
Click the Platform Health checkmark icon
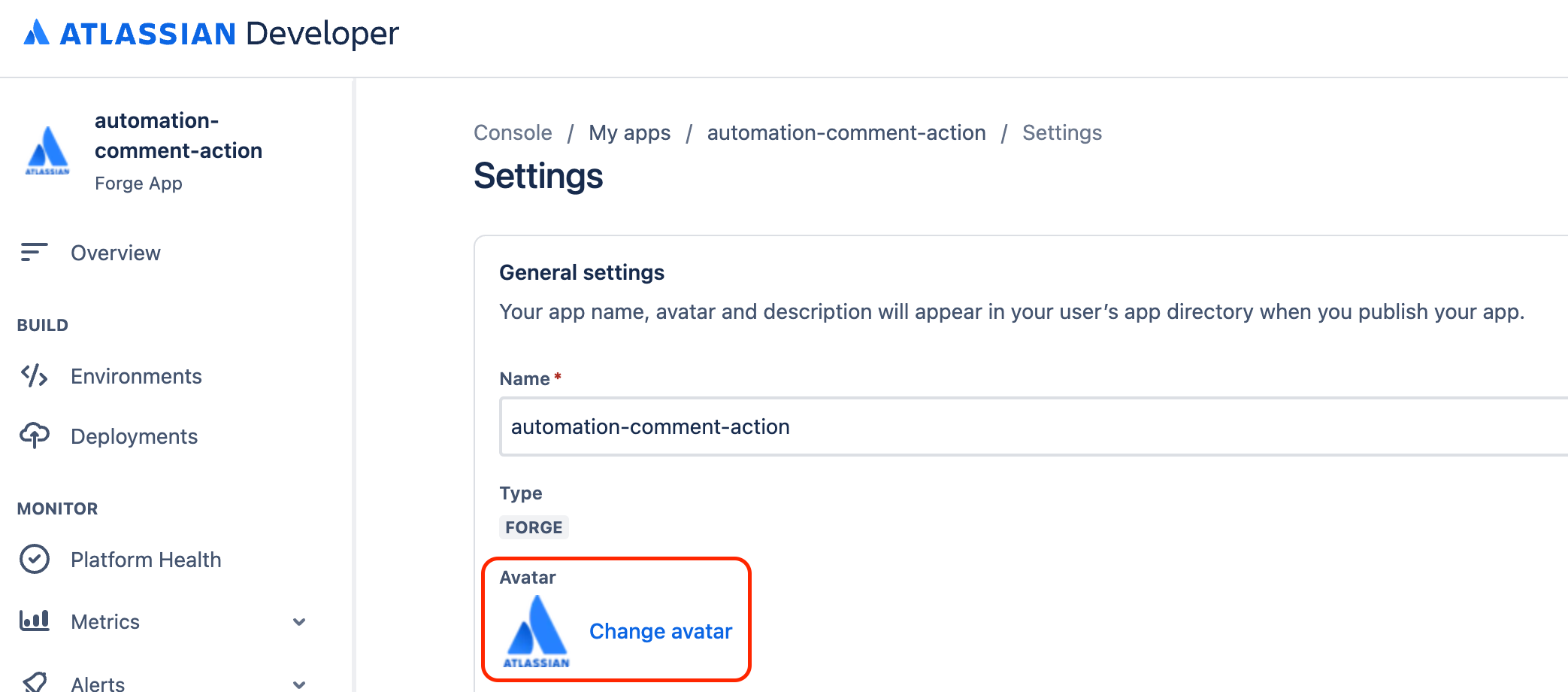coord(34,560)
